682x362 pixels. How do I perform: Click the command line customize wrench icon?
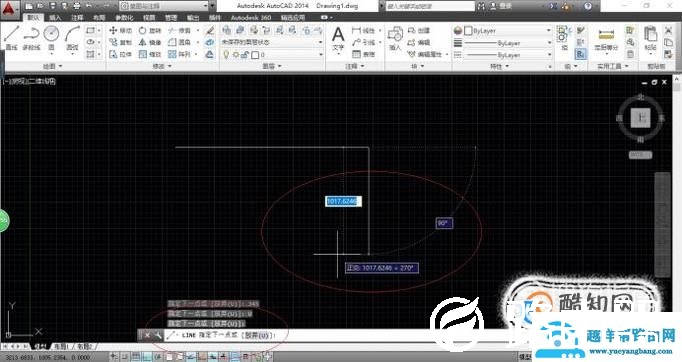pos(157,335)
